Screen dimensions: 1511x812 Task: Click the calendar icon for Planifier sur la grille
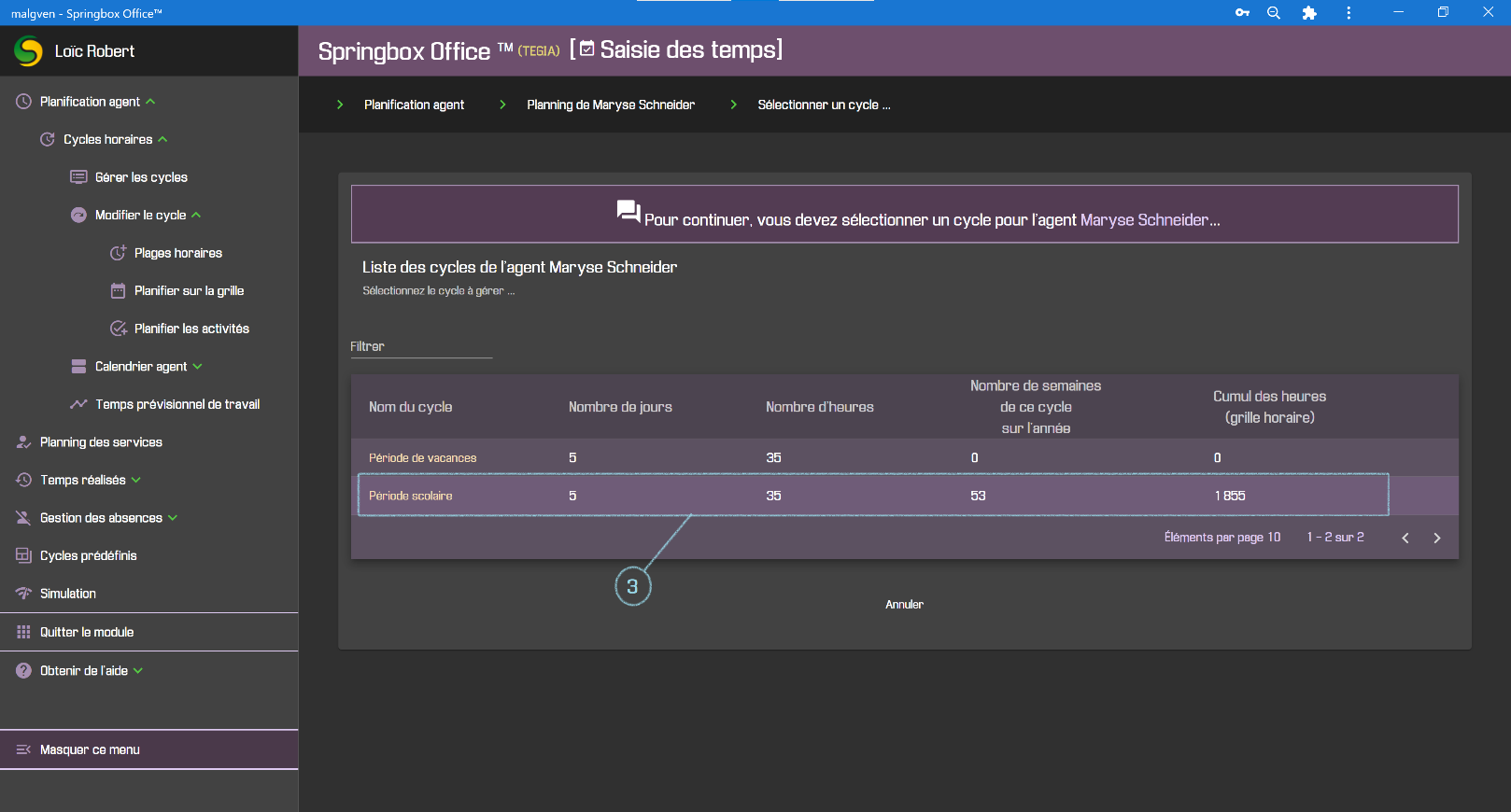click(x=119, y=291)
